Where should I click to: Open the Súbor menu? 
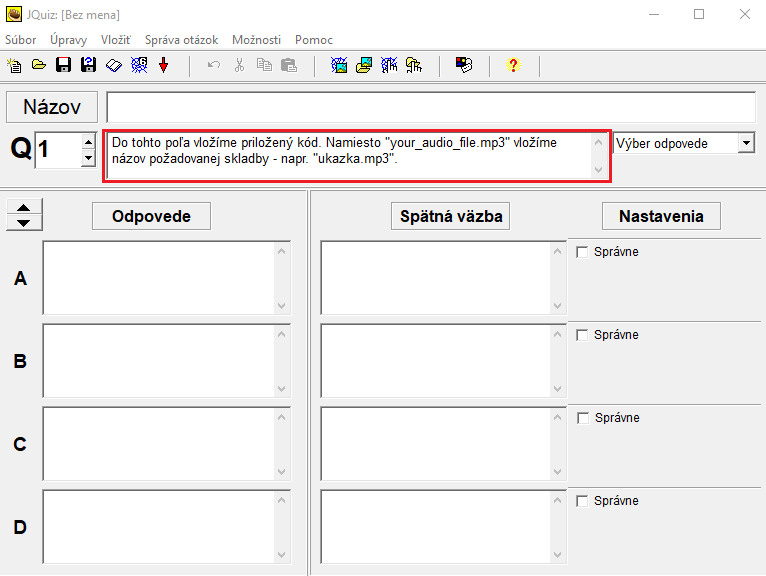[x=20, y=40]
